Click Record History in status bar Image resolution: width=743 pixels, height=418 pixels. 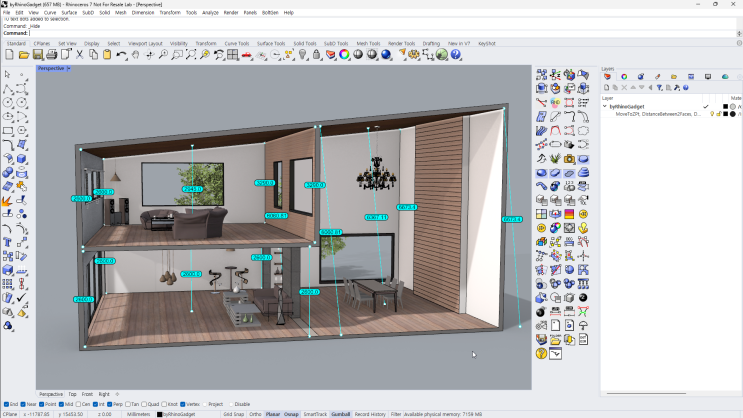370,414
